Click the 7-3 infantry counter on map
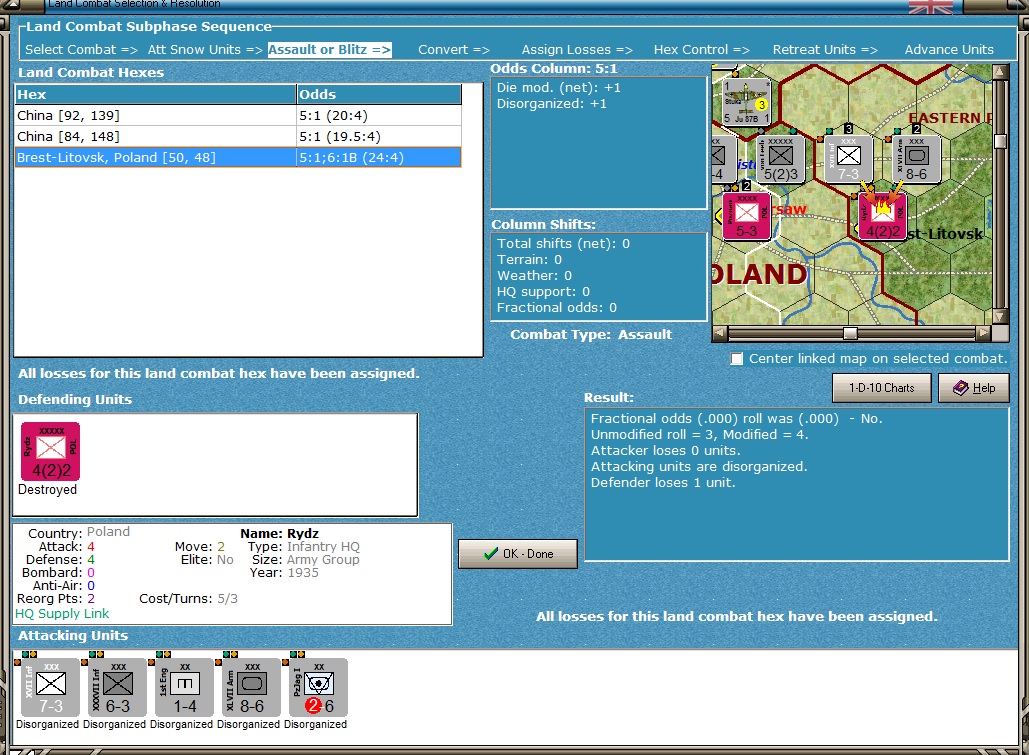Image resolution: width=1029 pixels, height=755 pixels. [x=849, y=159]
